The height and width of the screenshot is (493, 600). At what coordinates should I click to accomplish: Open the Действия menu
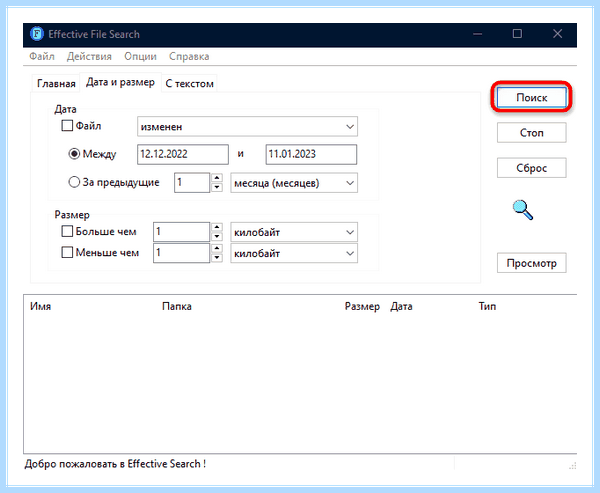(x=89, y=57)
